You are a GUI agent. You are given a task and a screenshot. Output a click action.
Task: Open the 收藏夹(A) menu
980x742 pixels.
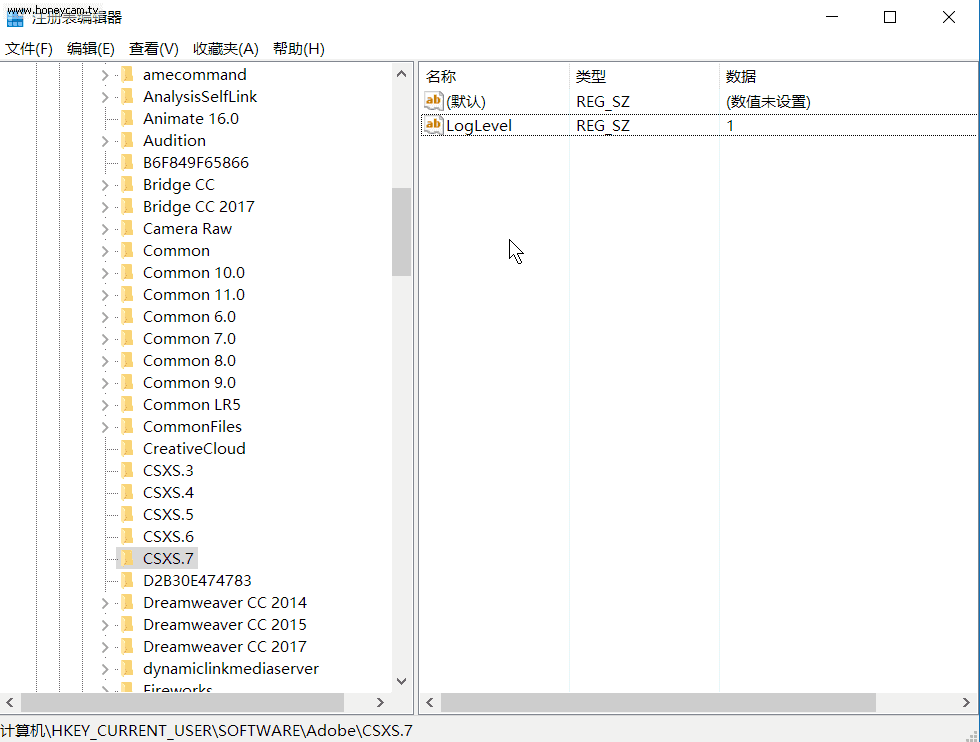[226, 49]
